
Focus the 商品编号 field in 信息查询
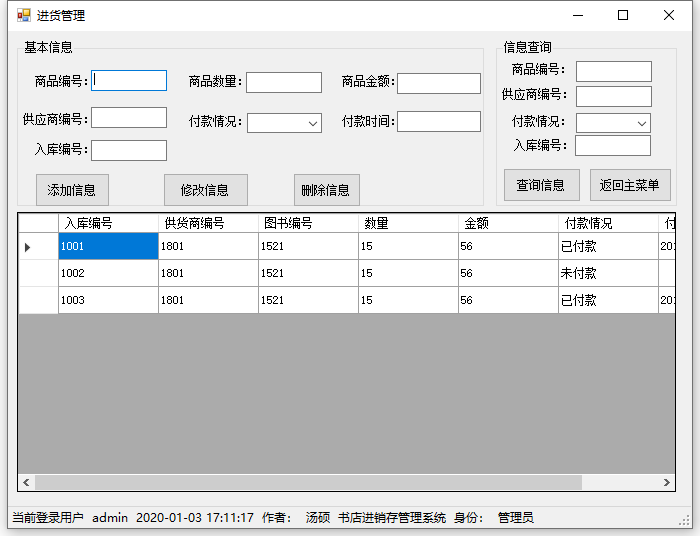(x=614, y=71)
